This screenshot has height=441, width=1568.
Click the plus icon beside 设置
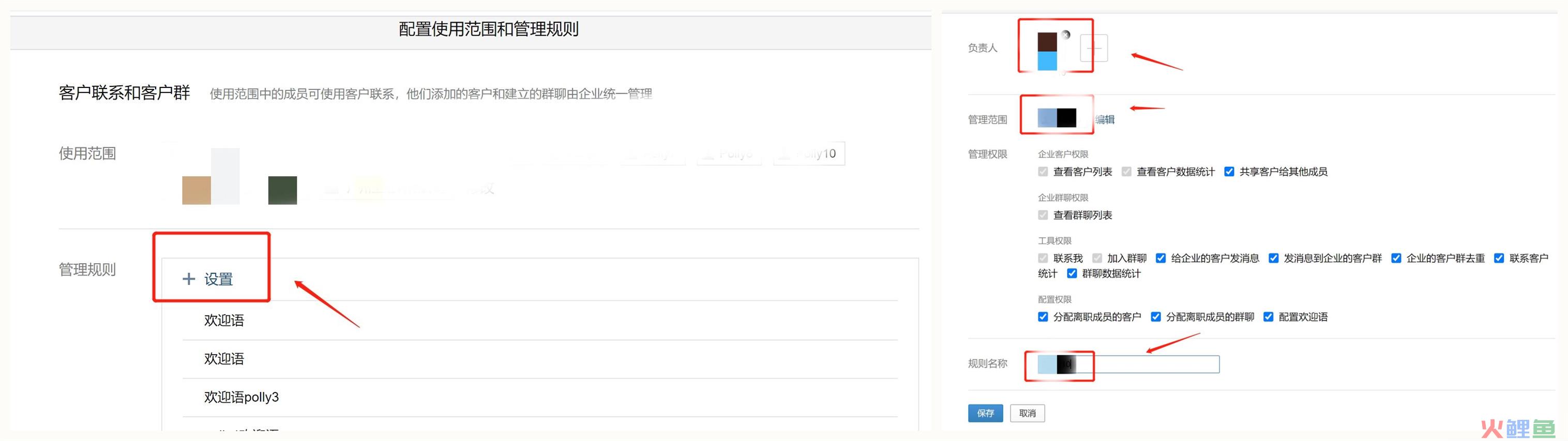click(189, 279)
